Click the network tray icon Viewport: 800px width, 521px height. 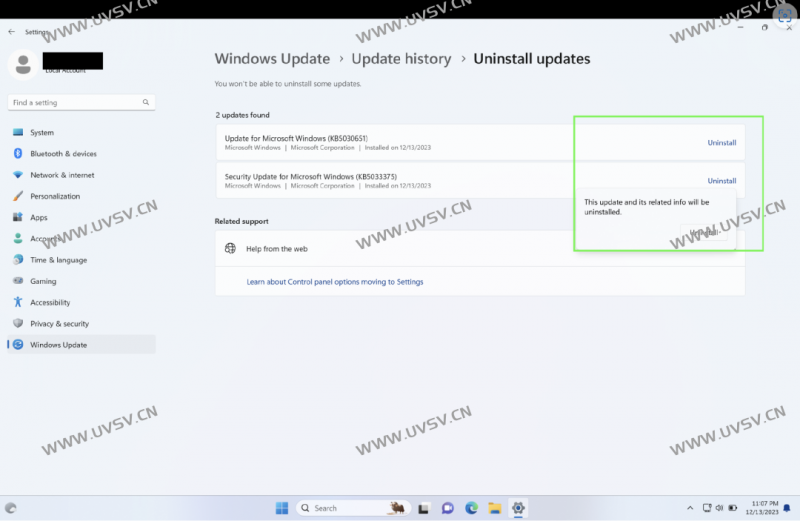(x=707, y=508)
